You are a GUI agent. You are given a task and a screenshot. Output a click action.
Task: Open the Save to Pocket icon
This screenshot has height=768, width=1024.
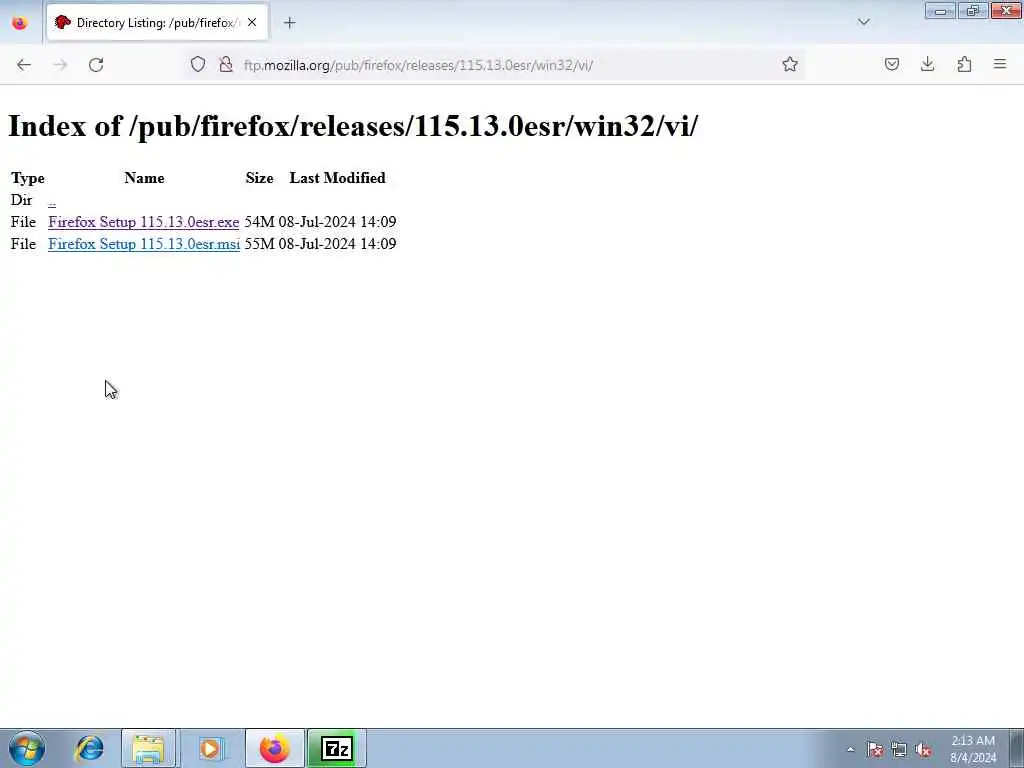tap(891, 64)
